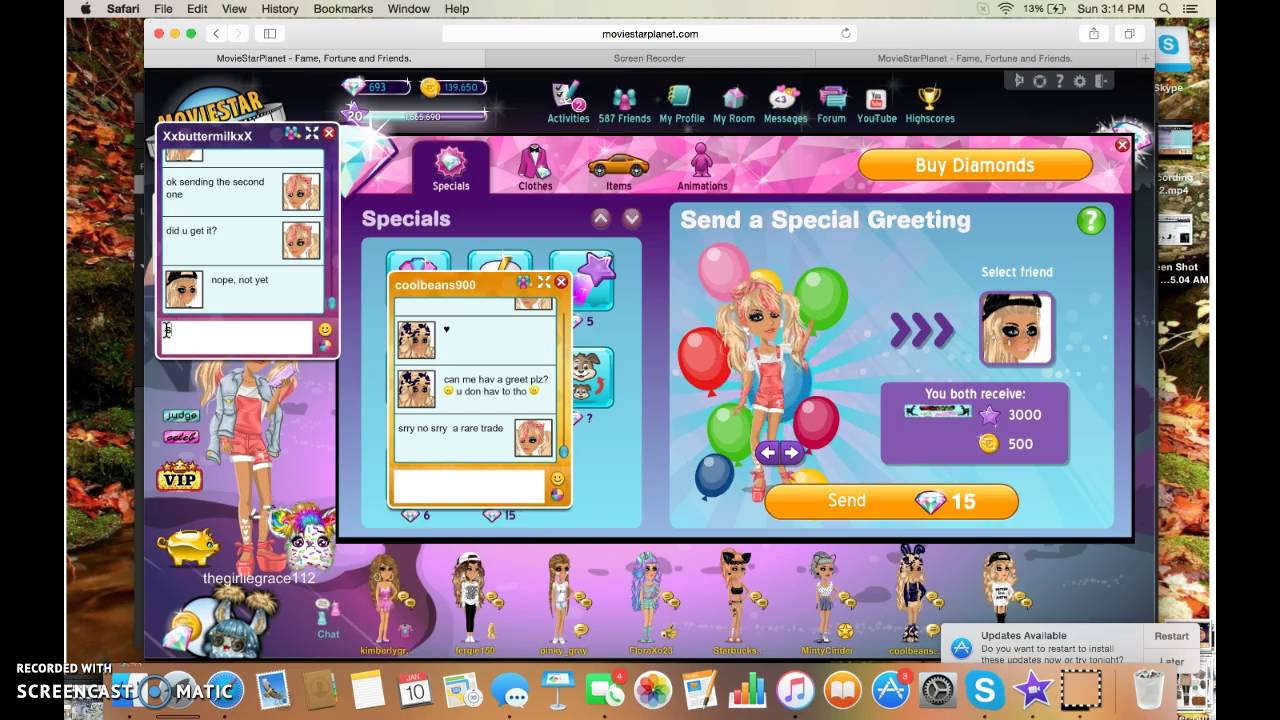Image resolution: width=1280 pixels, height=720 pixels.
Task: Close the XxbuttermilkxX chat
Action: click(x=328, y=133)
